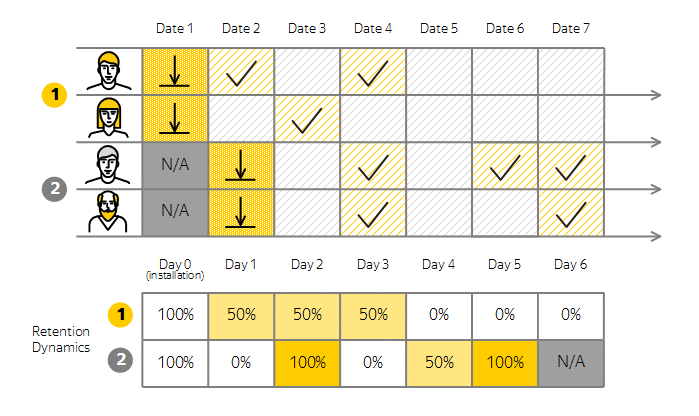The image size is (699, 416).
Task: Click first user's checkmark under Date 2
Action: 241,73
